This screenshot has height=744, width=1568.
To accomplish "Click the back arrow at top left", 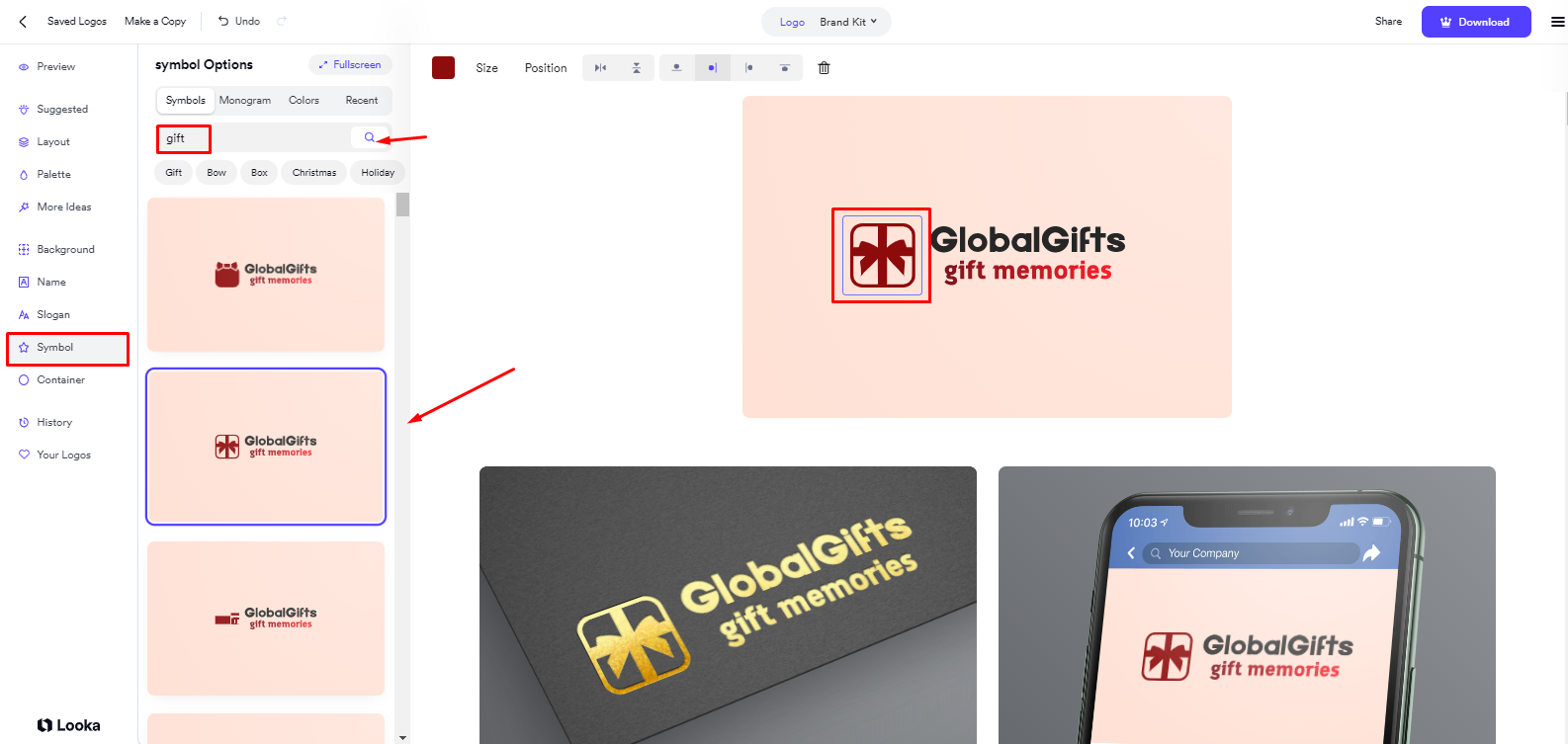I will [x=23, y=22].
